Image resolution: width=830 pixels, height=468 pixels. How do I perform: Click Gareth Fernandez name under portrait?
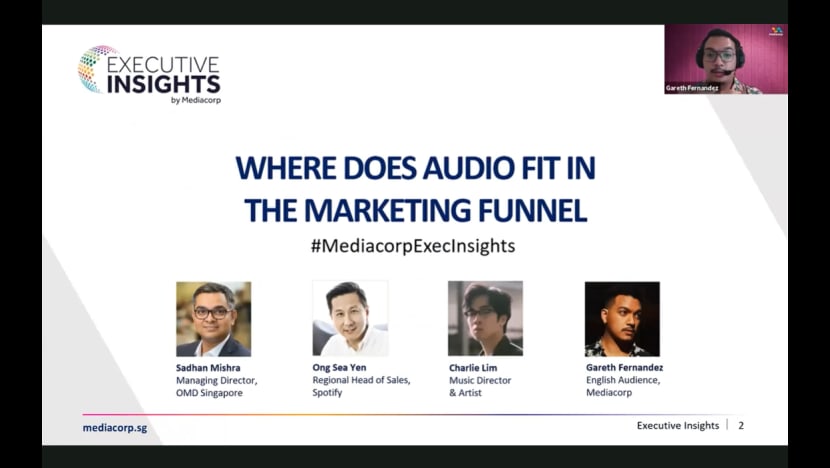tap(624, 367)
